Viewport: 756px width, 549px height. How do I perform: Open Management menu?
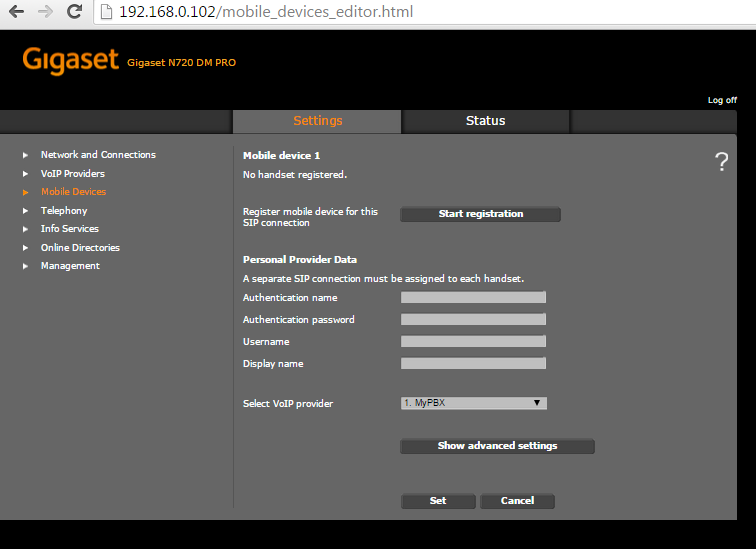[70, 266]
